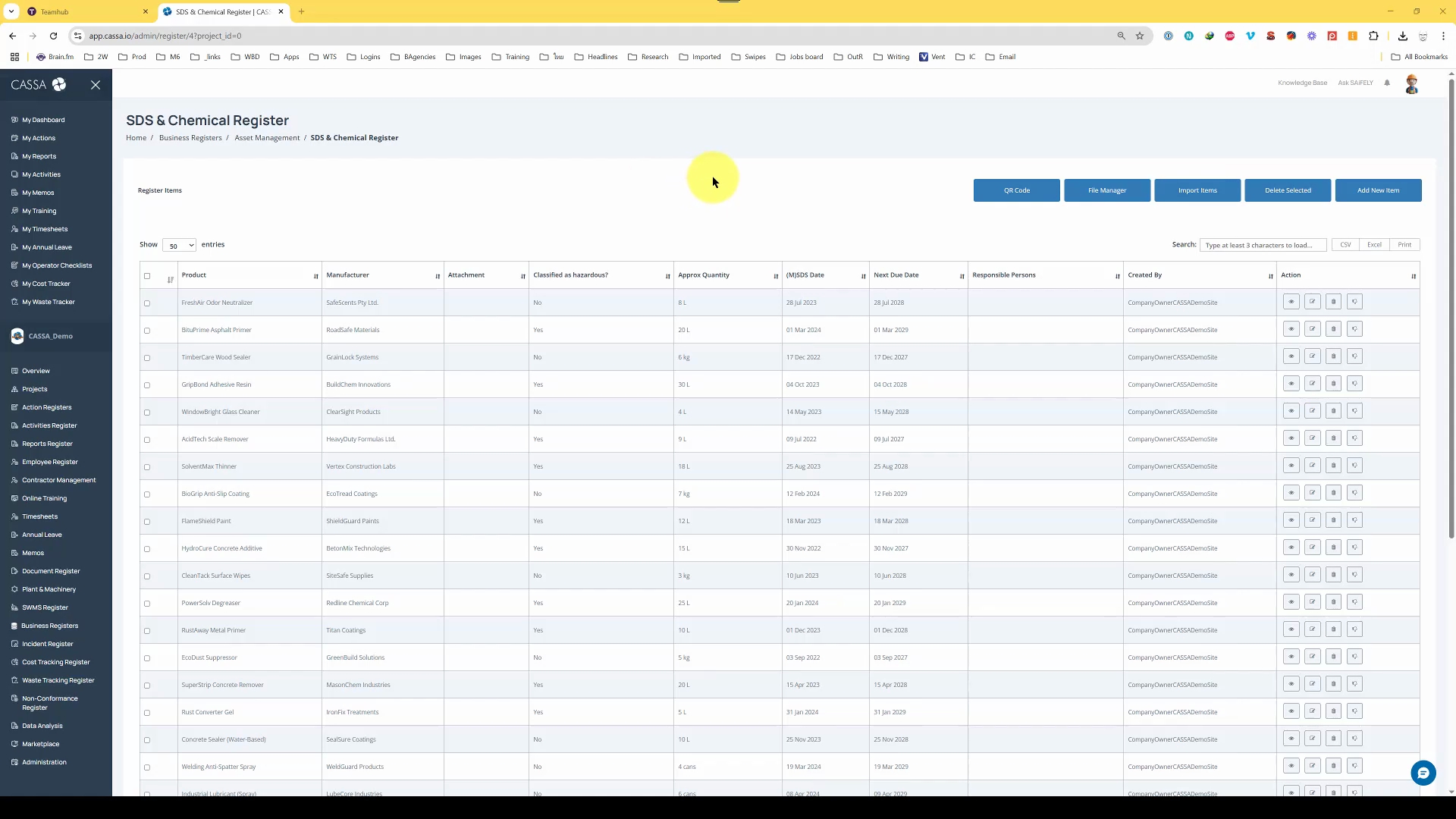Delete TimberCare Wood Sealer using trash icon

pyautogui.click(x=1333, y=356)
